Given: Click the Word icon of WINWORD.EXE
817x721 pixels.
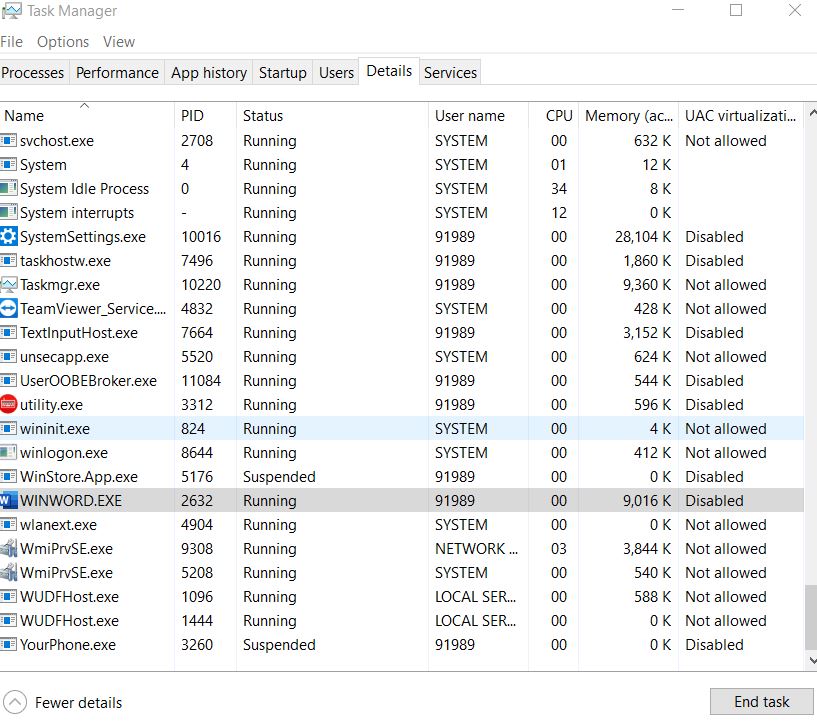Looking at the screenshot, I should point(8,501).
